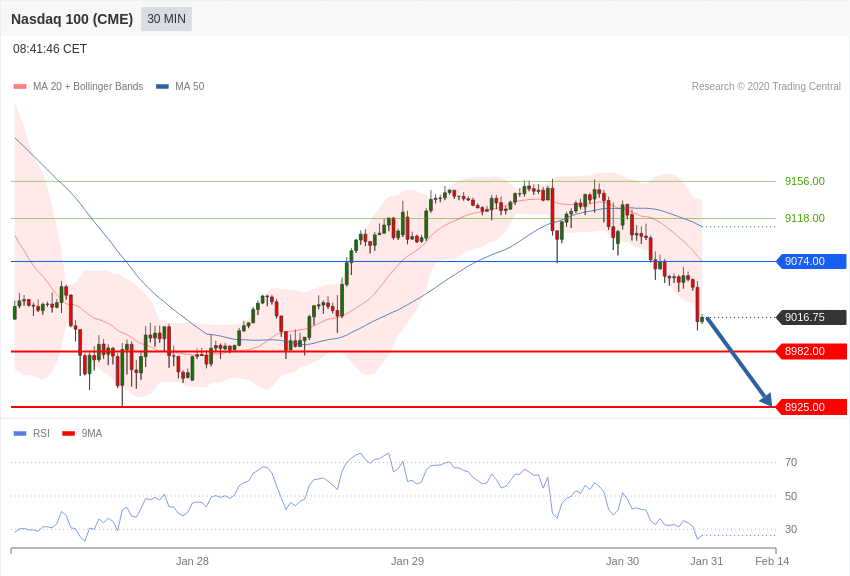Image resolution: width=850 pixels, height=576 pixels.
Task: Click the MA 50 legend color swatch
Action: tap(163, 86)
